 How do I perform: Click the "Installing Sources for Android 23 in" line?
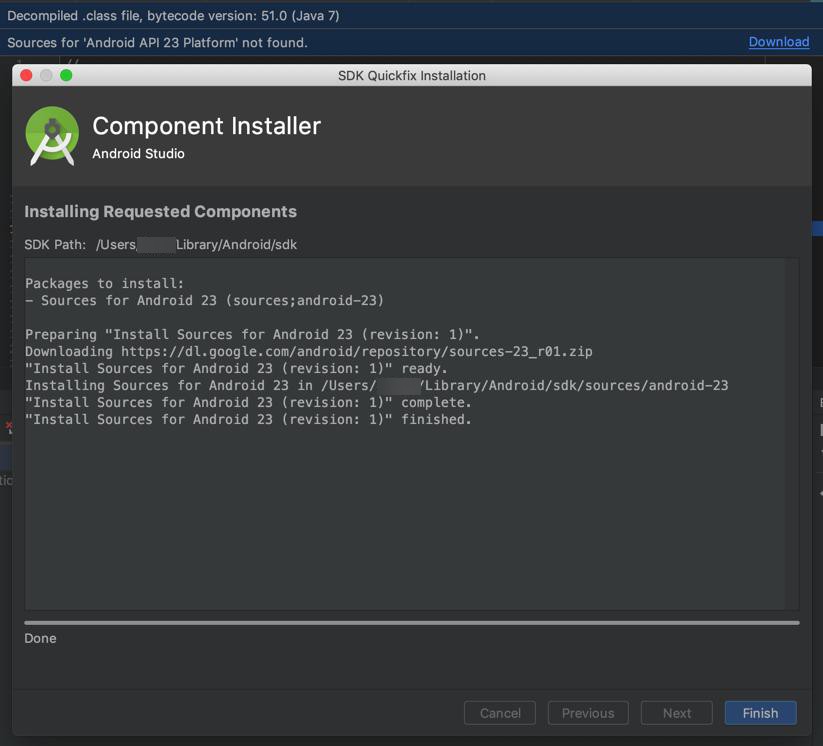tap(377, 386)
